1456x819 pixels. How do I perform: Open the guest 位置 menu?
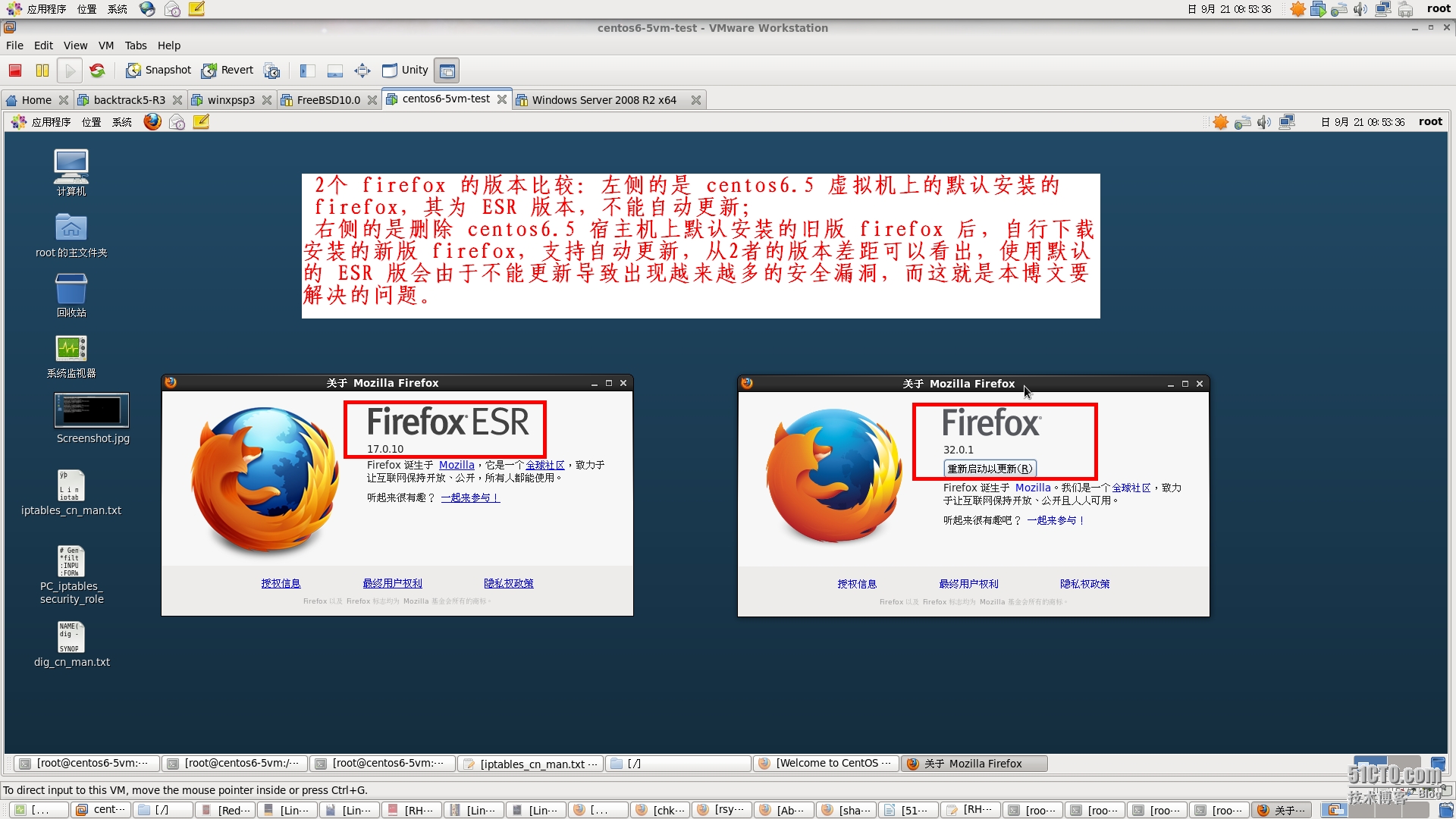92,122
